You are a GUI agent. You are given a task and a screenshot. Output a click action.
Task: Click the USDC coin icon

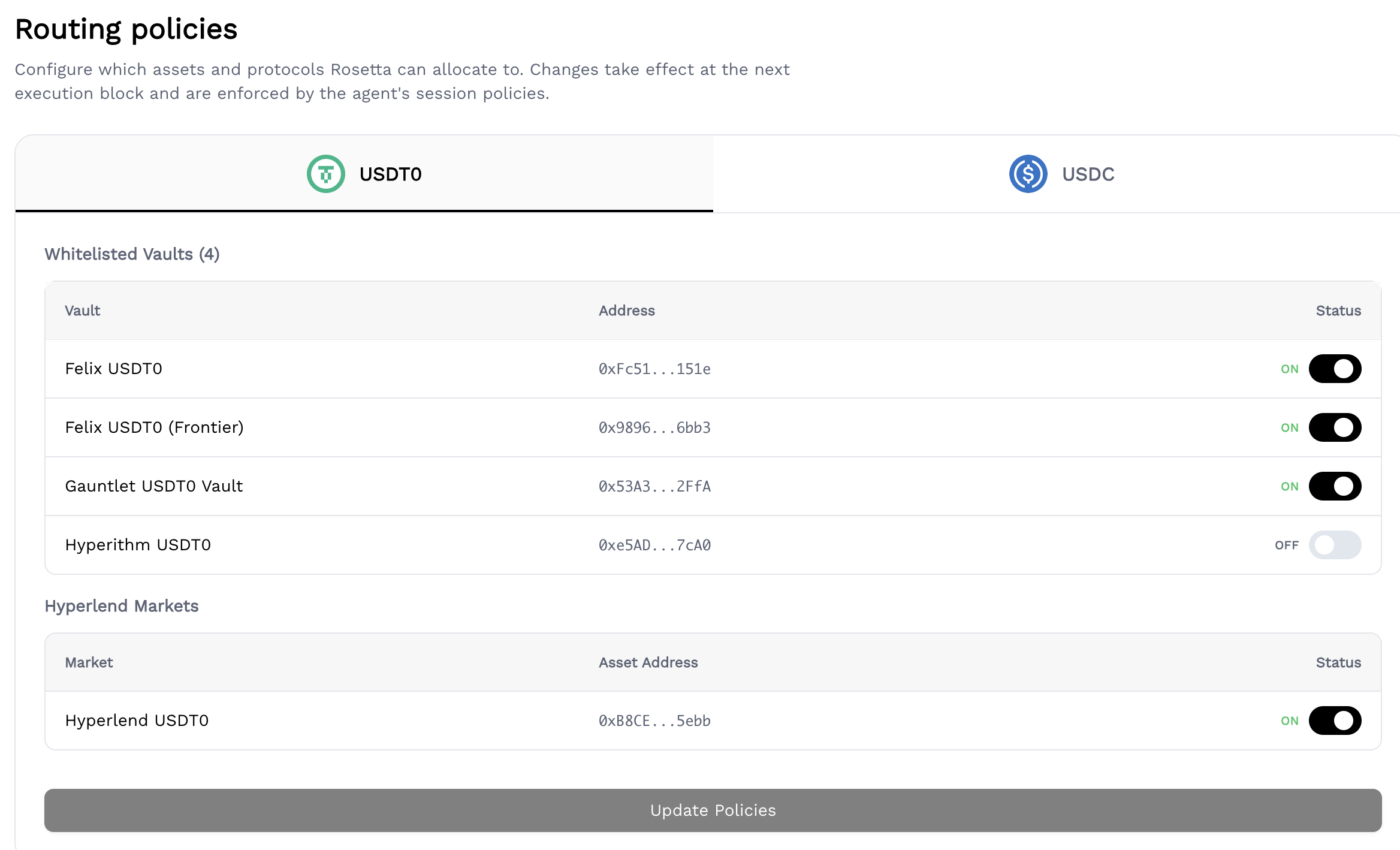[x=1028, y=174]
